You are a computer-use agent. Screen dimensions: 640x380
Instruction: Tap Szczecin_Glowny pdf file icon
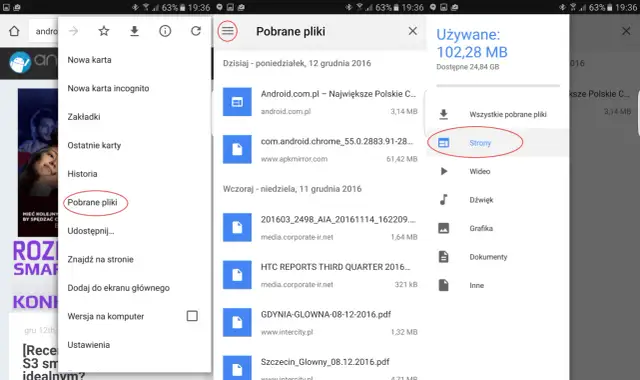point(237,368)
